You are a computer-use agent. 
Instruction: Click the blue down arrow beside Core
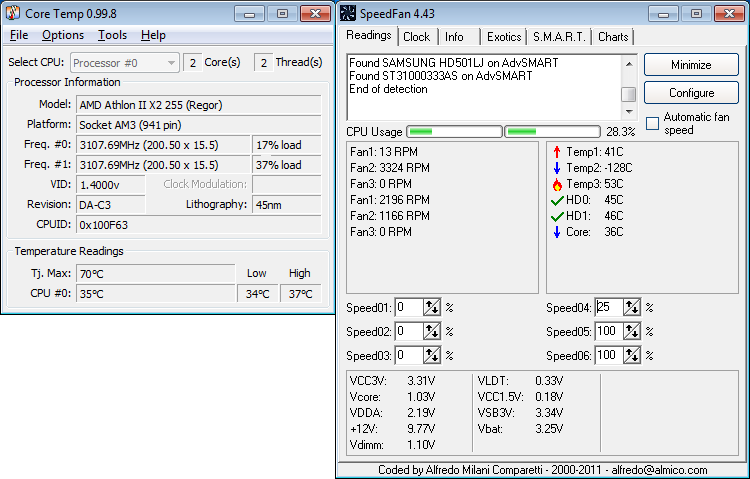click(557, 232)
